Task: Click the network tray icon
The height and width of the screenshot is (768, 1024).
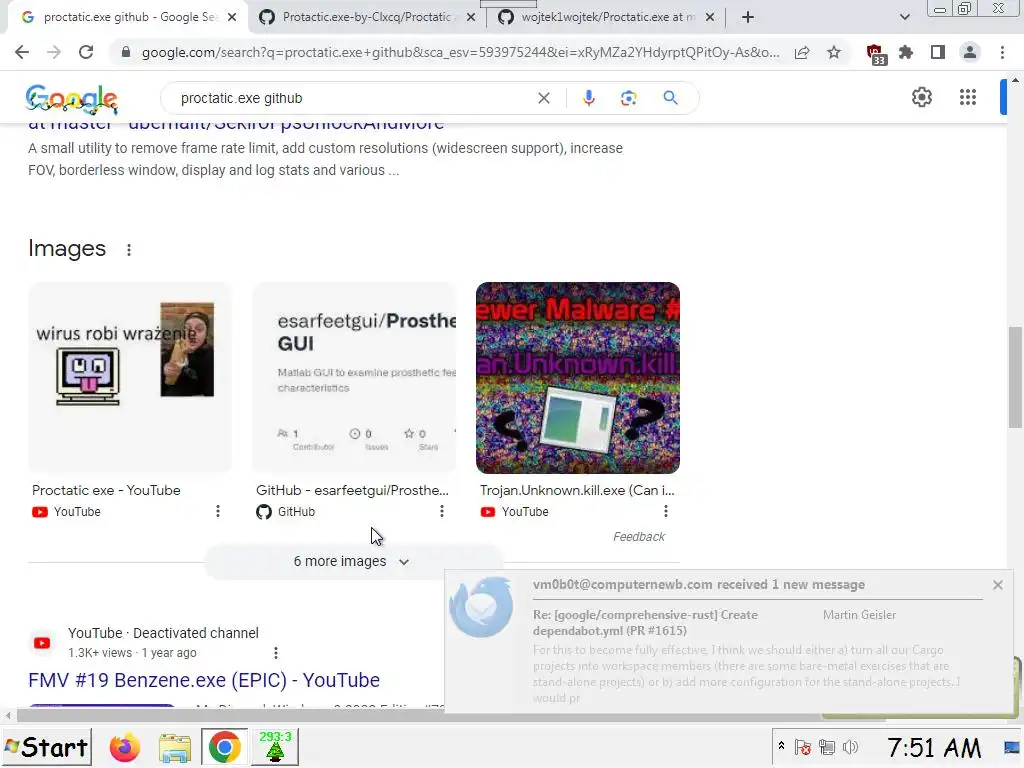Action: coord(827,748)
